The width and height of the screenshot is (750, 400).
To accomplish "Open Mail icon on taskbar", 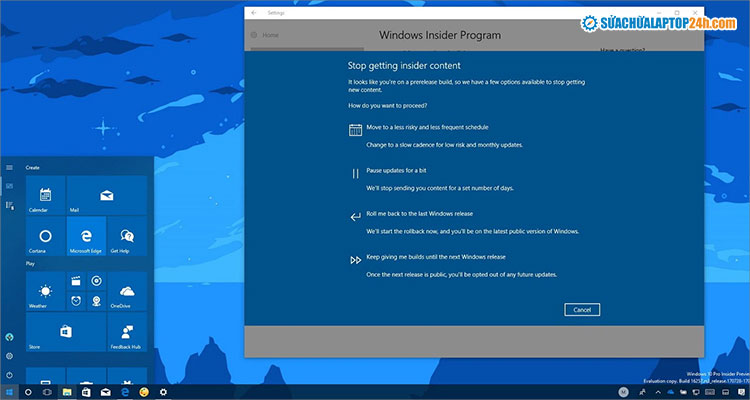I will tap(106, 392).
